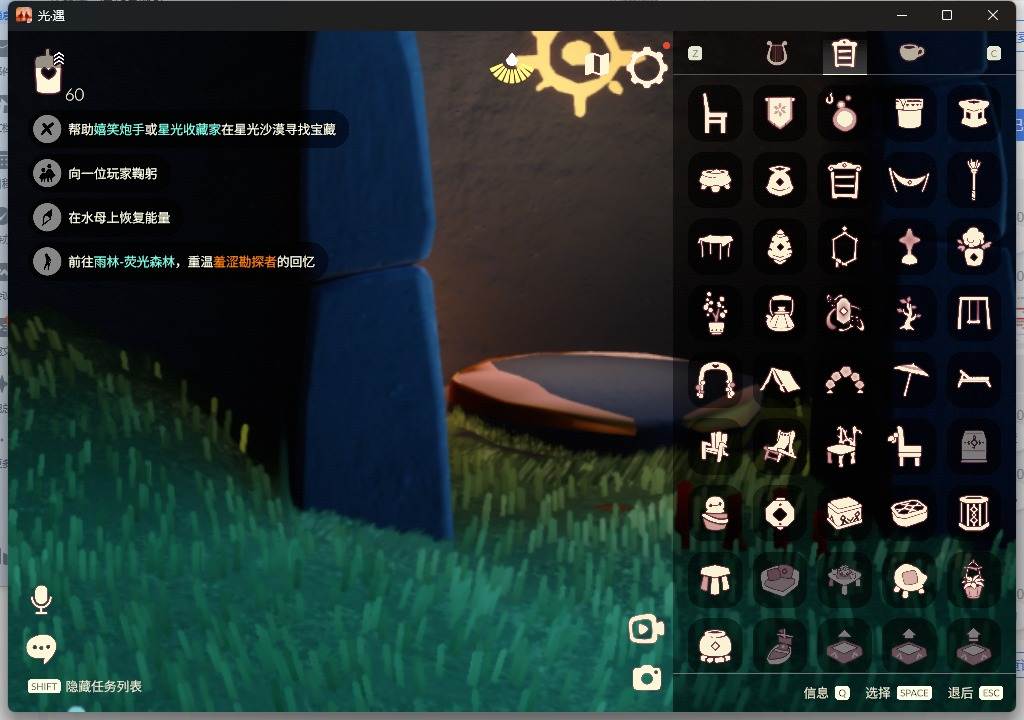Select the standing torch broom item
Image resolution: width=1024 pixels, height=720 pixels.
coord(974,180)
